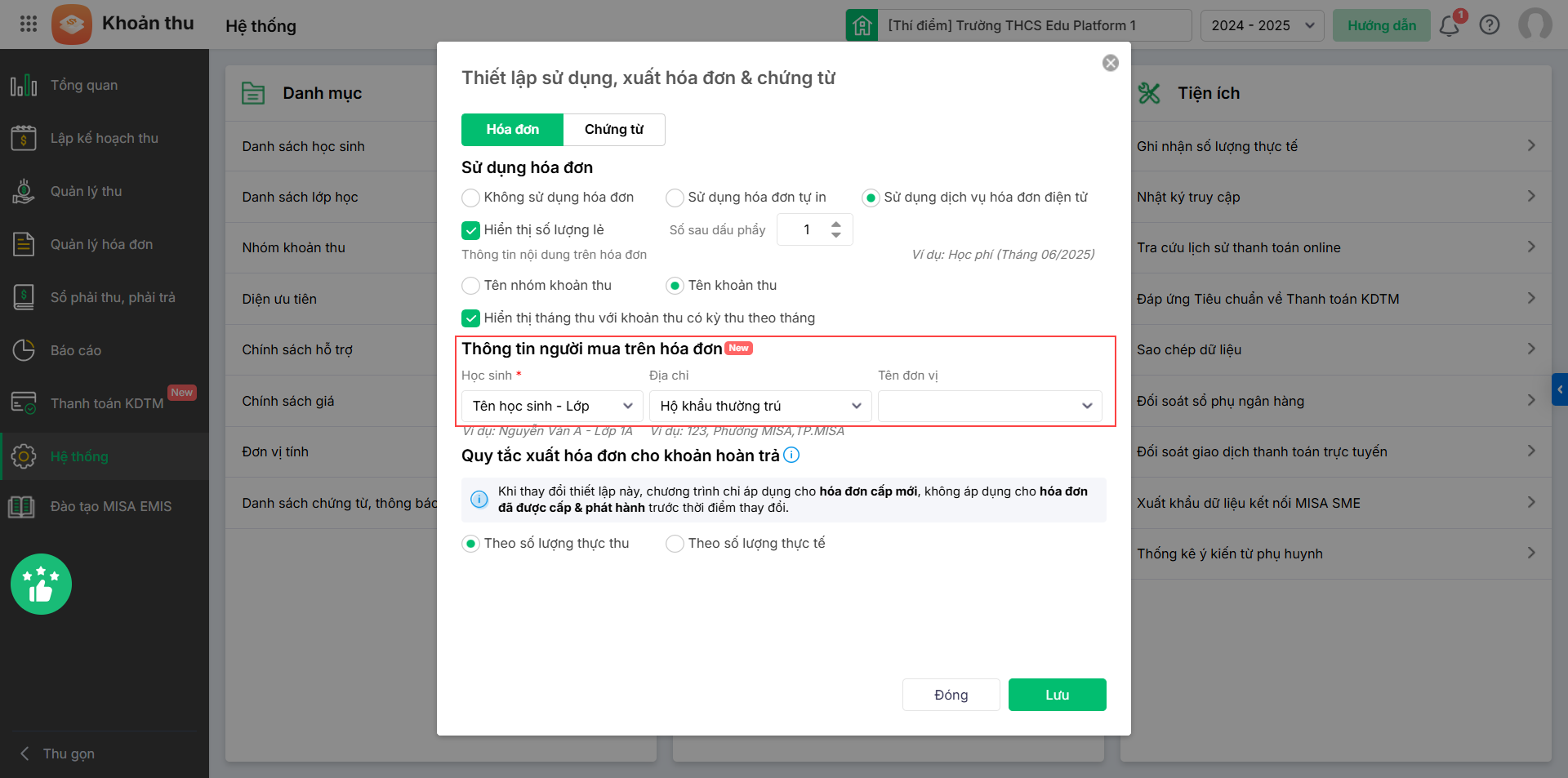Open the user avatar profile icon
The height and width of the screenshot is (778, 1568).
click(1535, 25)
